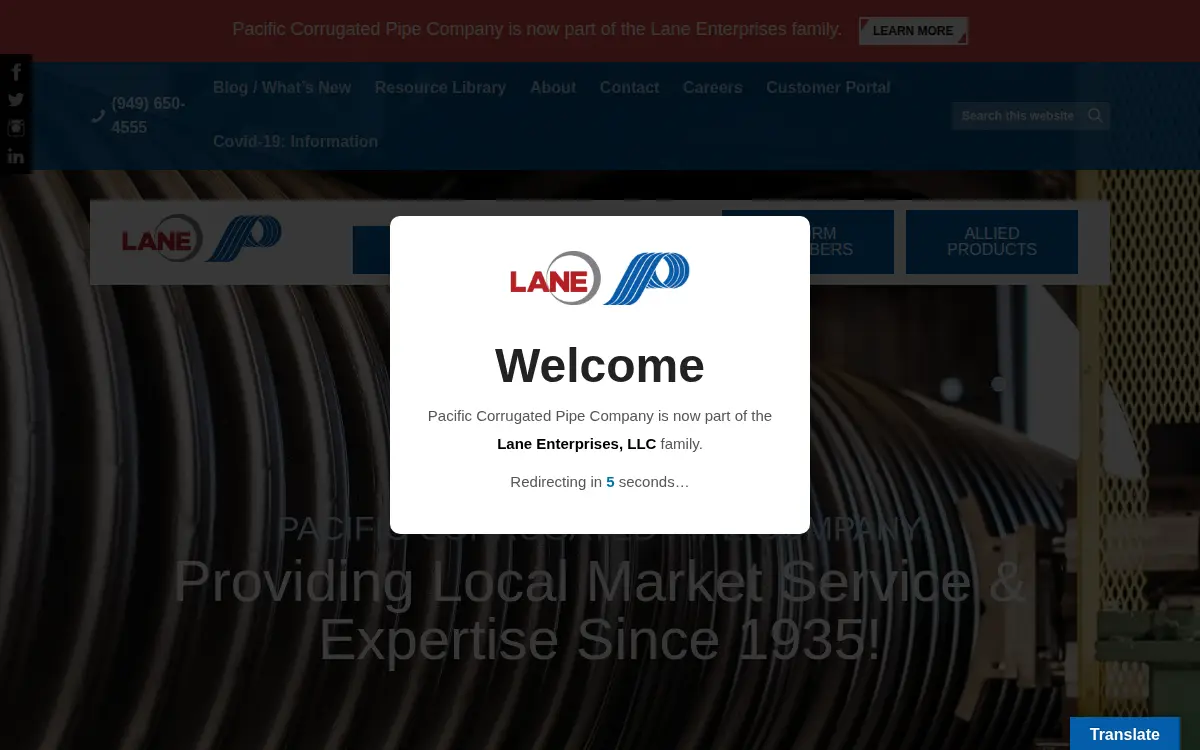Click the Allied Products button
Viewport: 1200px width, 750px height.
(992, 242)
